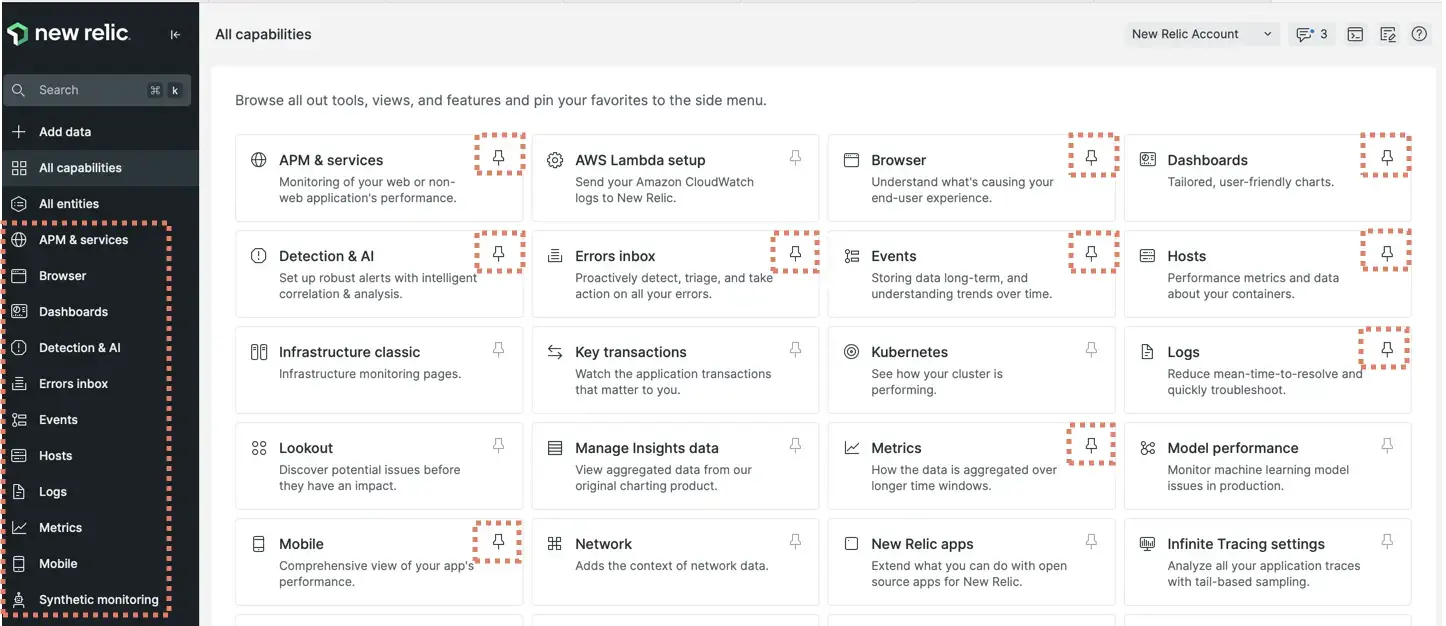Pin AWS Lambda setup to side menu
This screenshot has height=626, width=1446.
coord(795,158)
